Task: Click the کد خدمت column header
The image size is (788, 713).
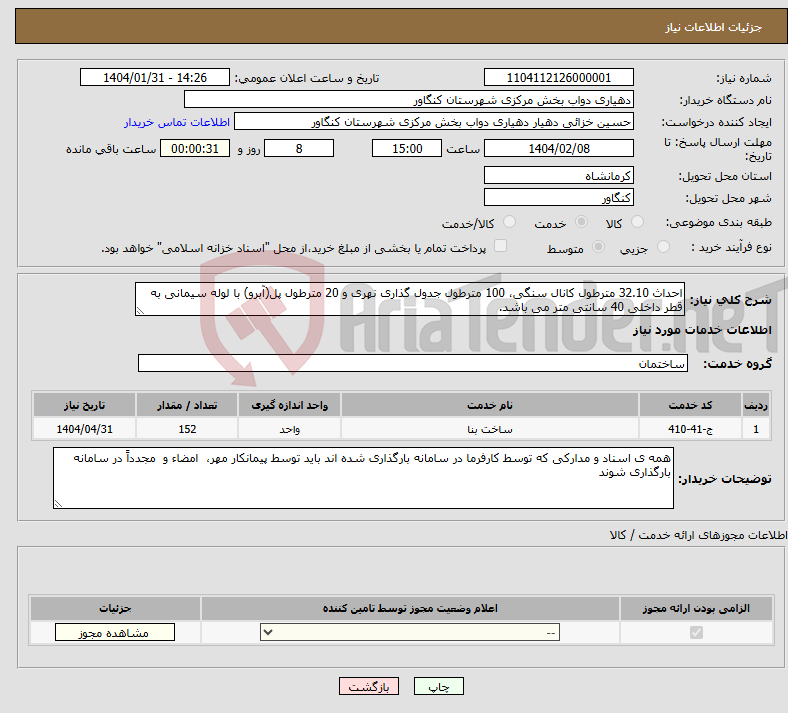Action: pos(691,405)
